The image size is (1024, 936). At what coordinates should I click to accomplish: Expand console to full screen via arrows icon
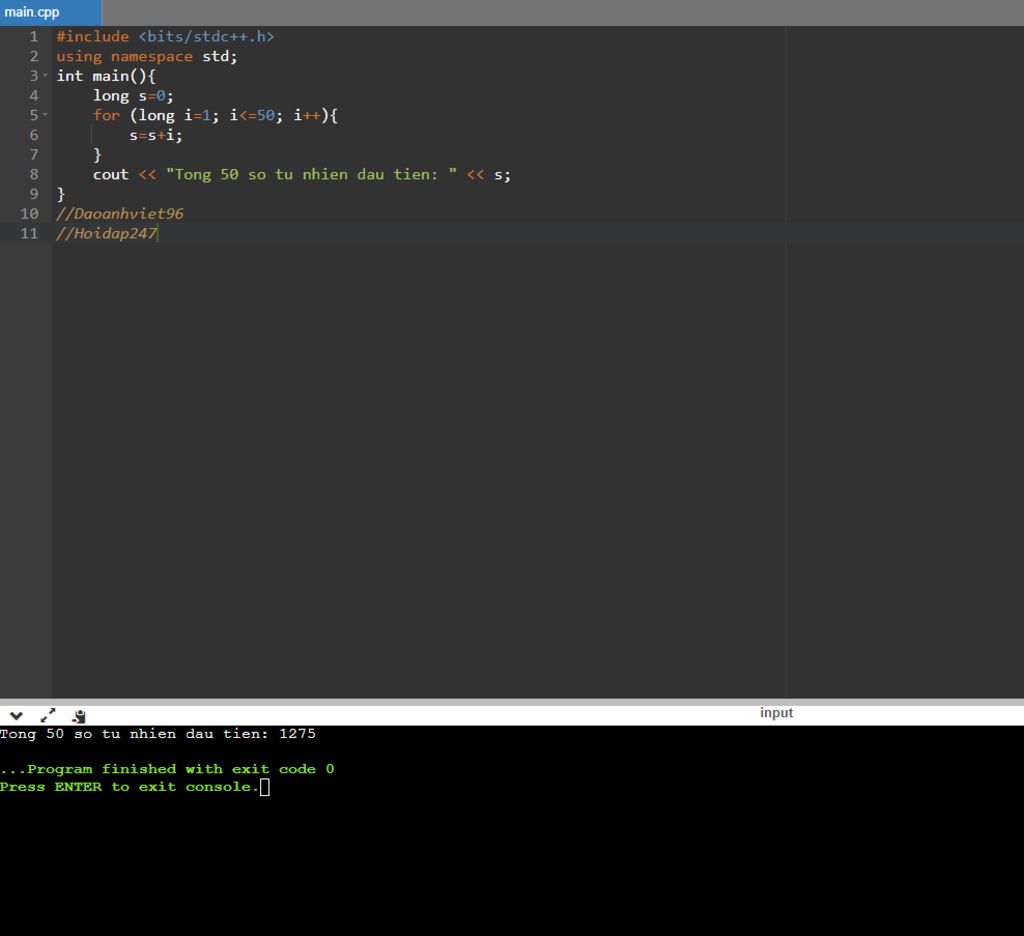pyautogui.click(x=48, y=716)
